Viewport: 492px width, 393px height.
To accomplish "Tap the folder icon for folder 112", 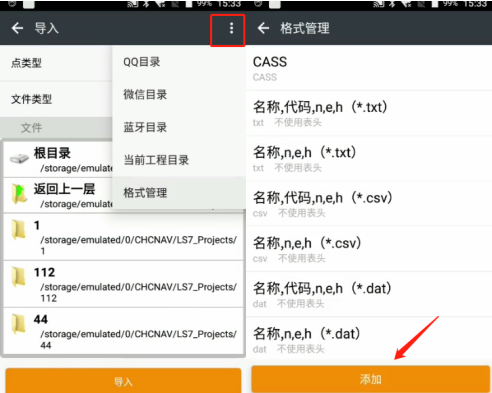I will tap(19, 277).
